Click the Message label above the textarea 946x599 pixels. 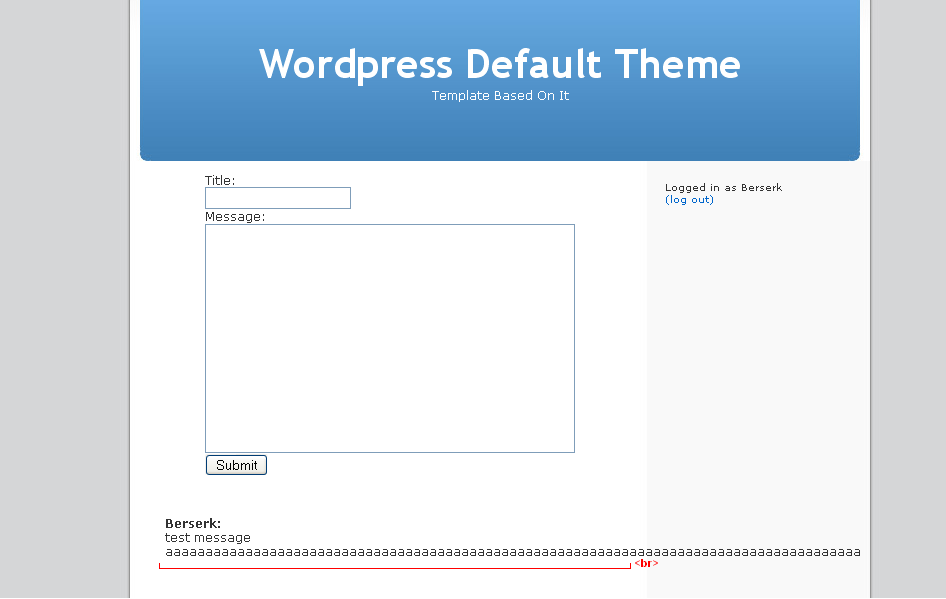(233, 216)
